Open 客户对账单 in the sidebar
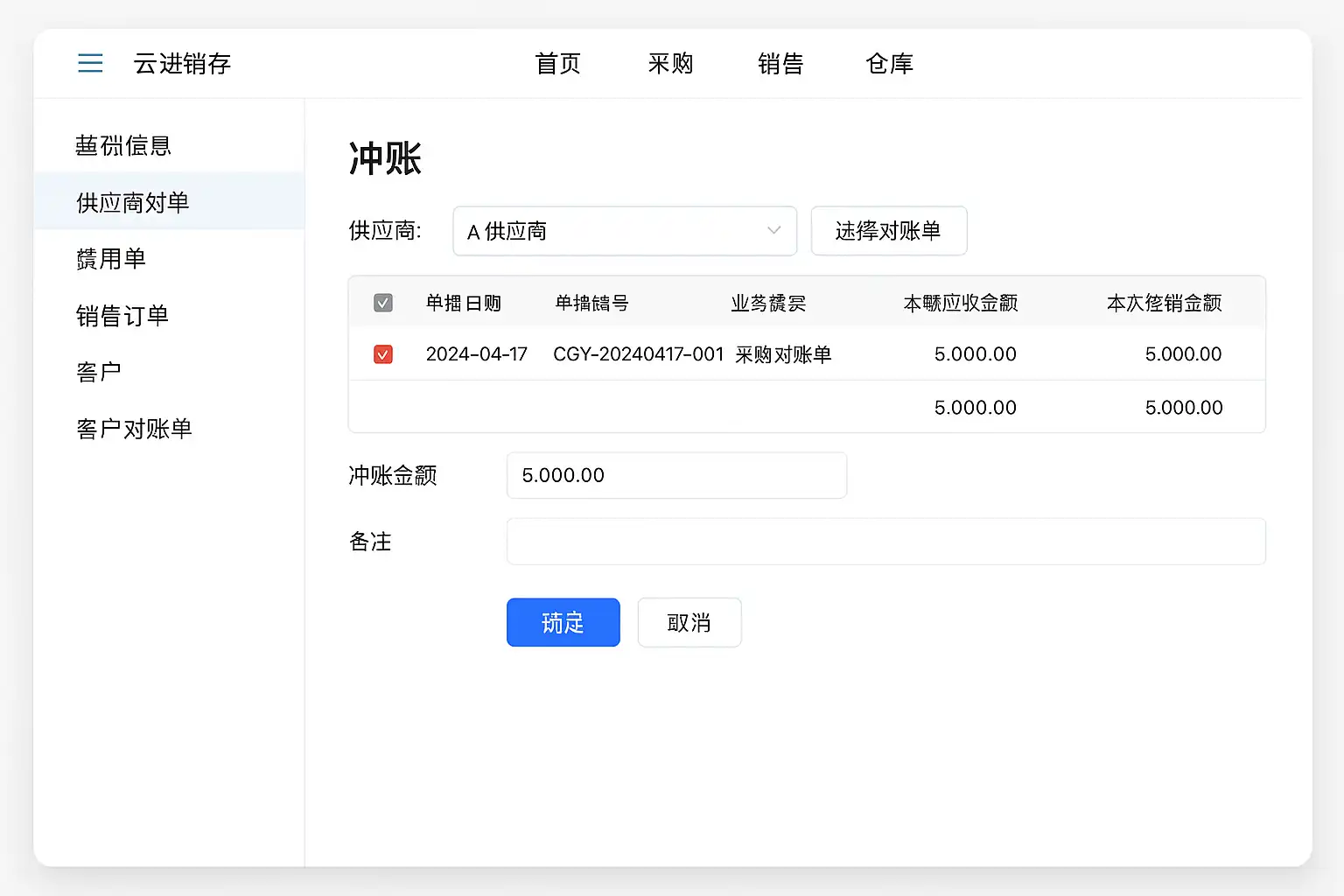1344x896 pixels. click(x=134, y=429)
